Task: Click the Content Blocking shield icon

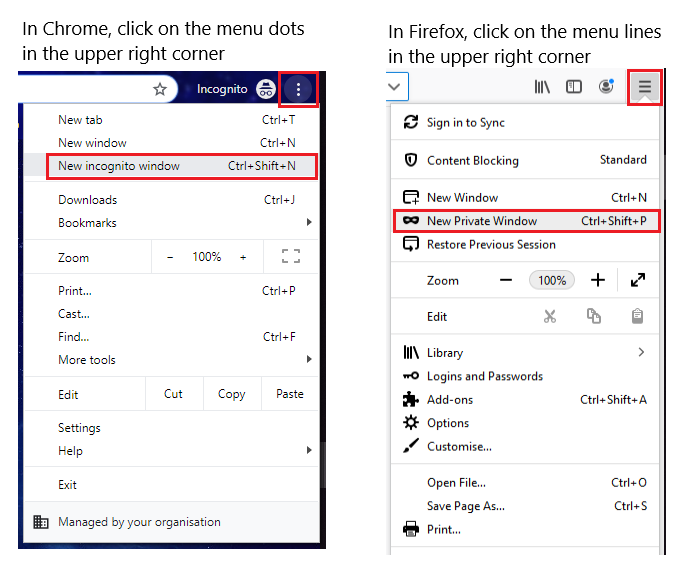Action: click(x=411, y=160)
